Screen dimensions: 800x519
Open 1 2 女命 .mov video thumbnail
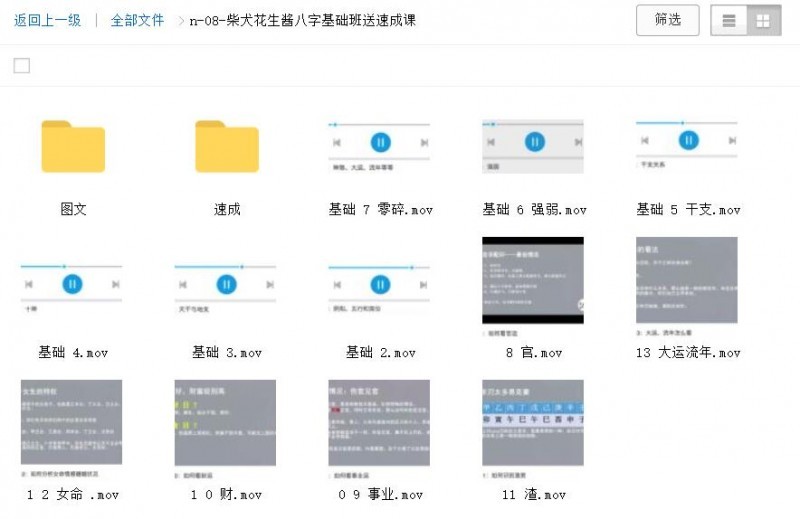(x=71, y=422)
